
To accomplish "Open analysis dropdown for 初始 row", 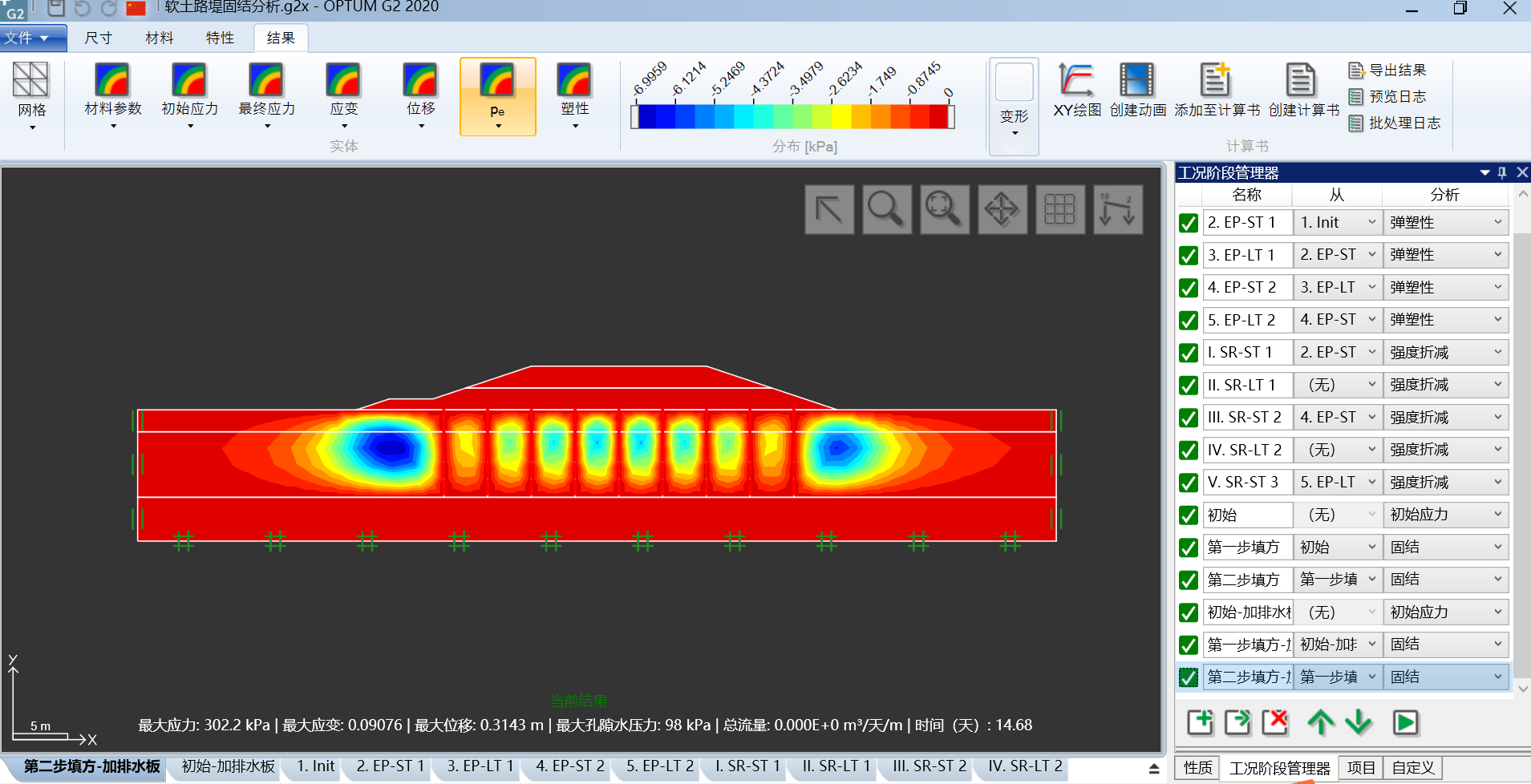I will [x=1446, y=515].
